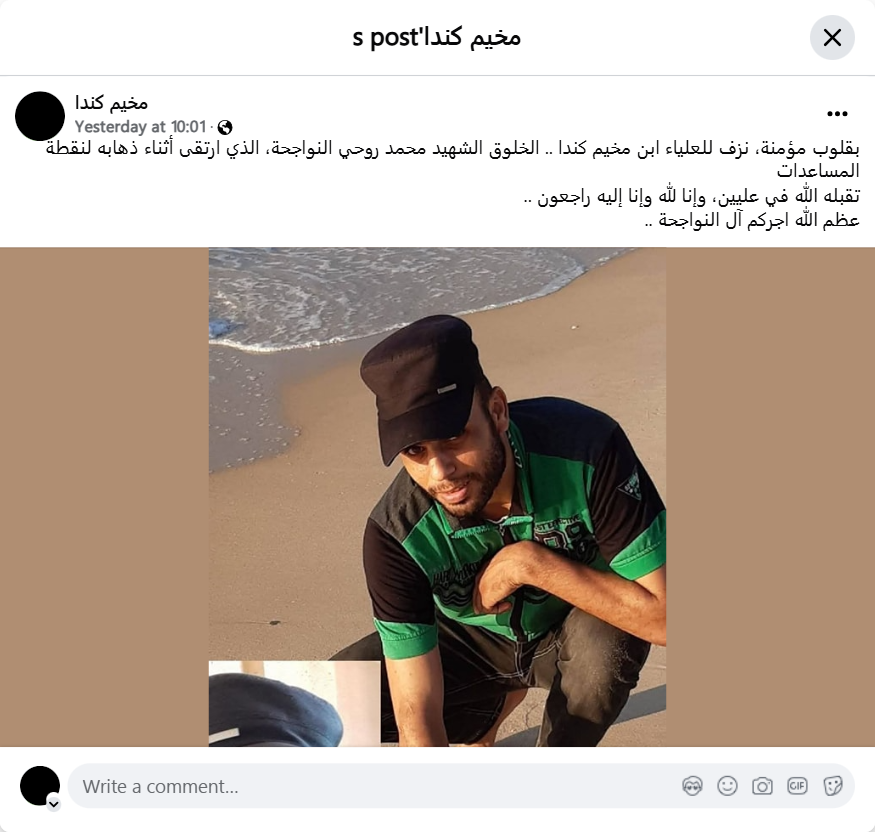
Task: Open the مخيم كندا page name link
Action: [x=112, y=103]
